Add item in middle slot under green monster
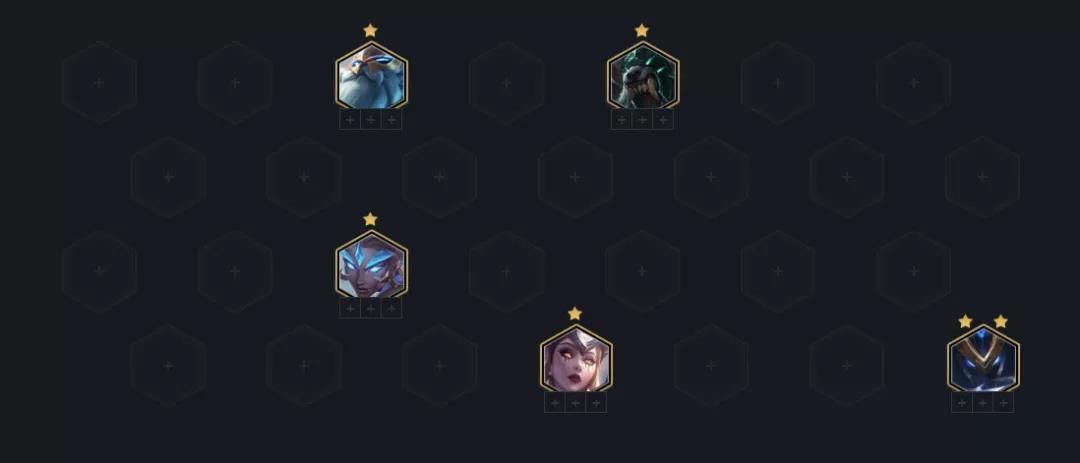Image resolution: width=1080 pixels, height=463 pixels. coord(642,120)
